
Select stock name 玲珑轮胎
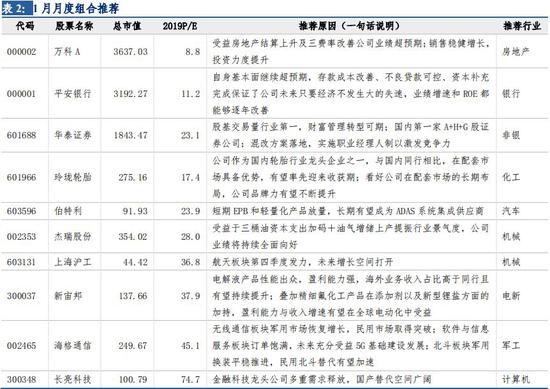(73, 177)
